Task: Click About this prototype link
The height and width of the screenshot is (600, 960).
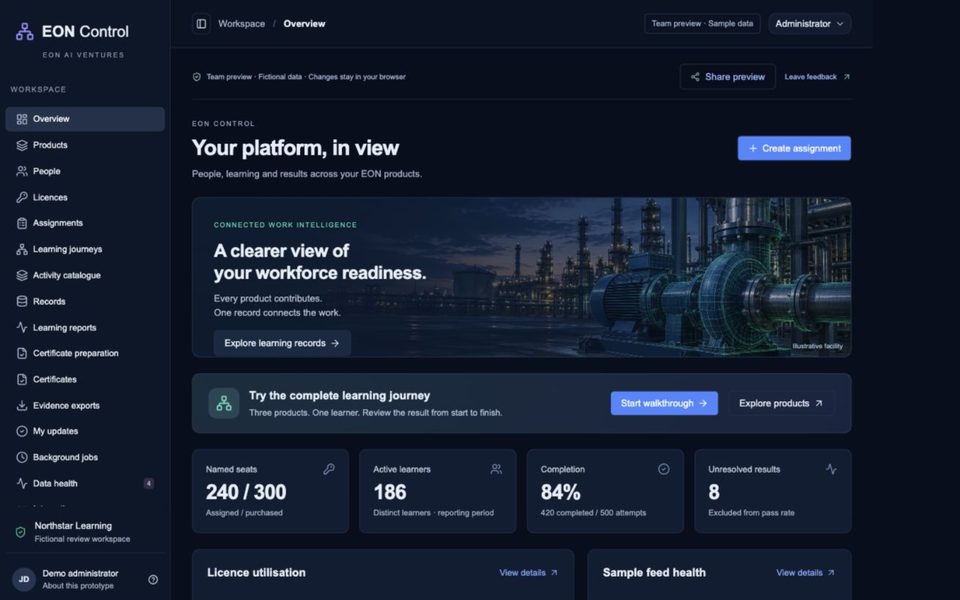Action: click(x=78, y=586)
